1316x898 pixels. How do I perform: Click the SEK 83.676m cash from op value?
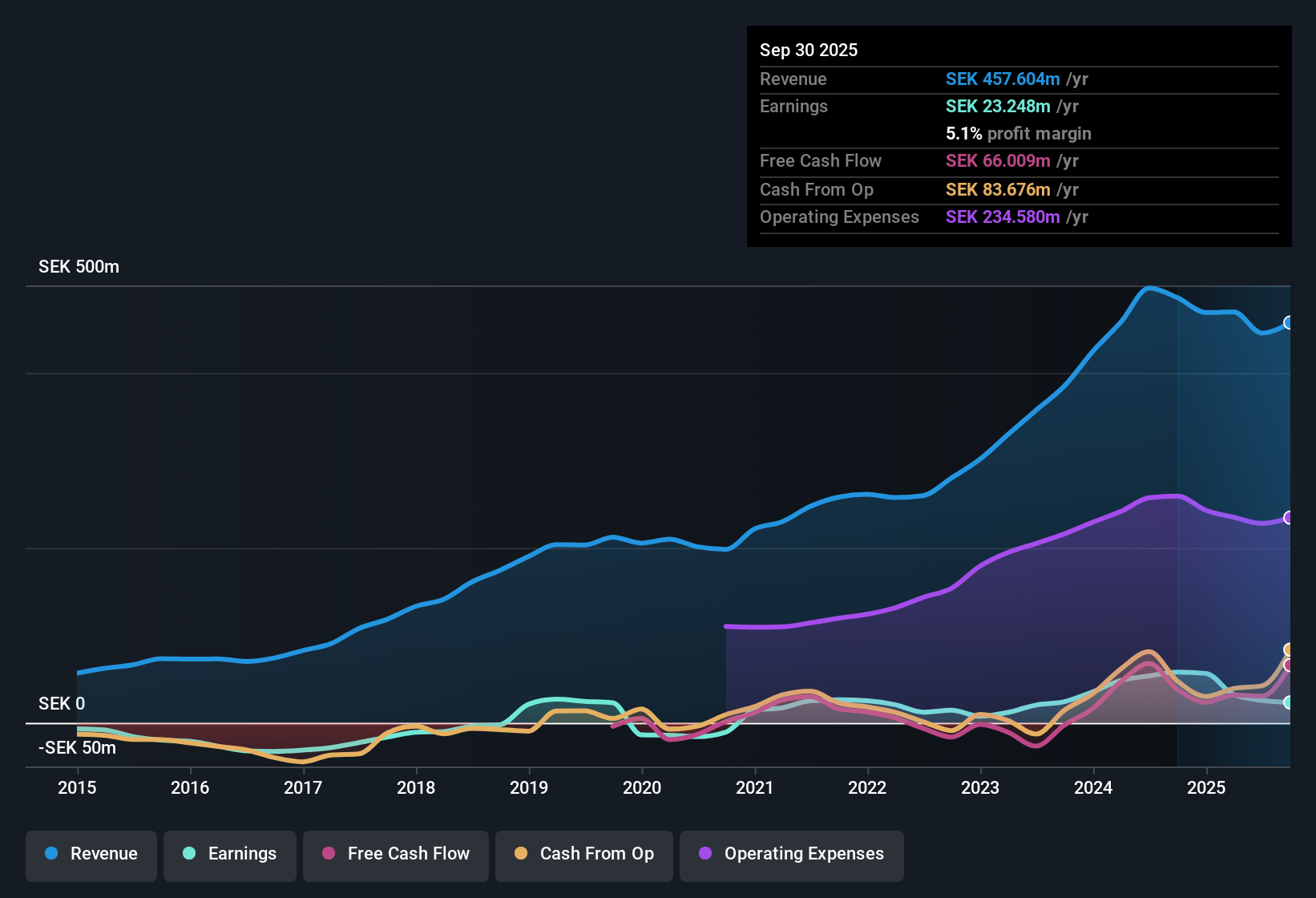pos(998,189)
